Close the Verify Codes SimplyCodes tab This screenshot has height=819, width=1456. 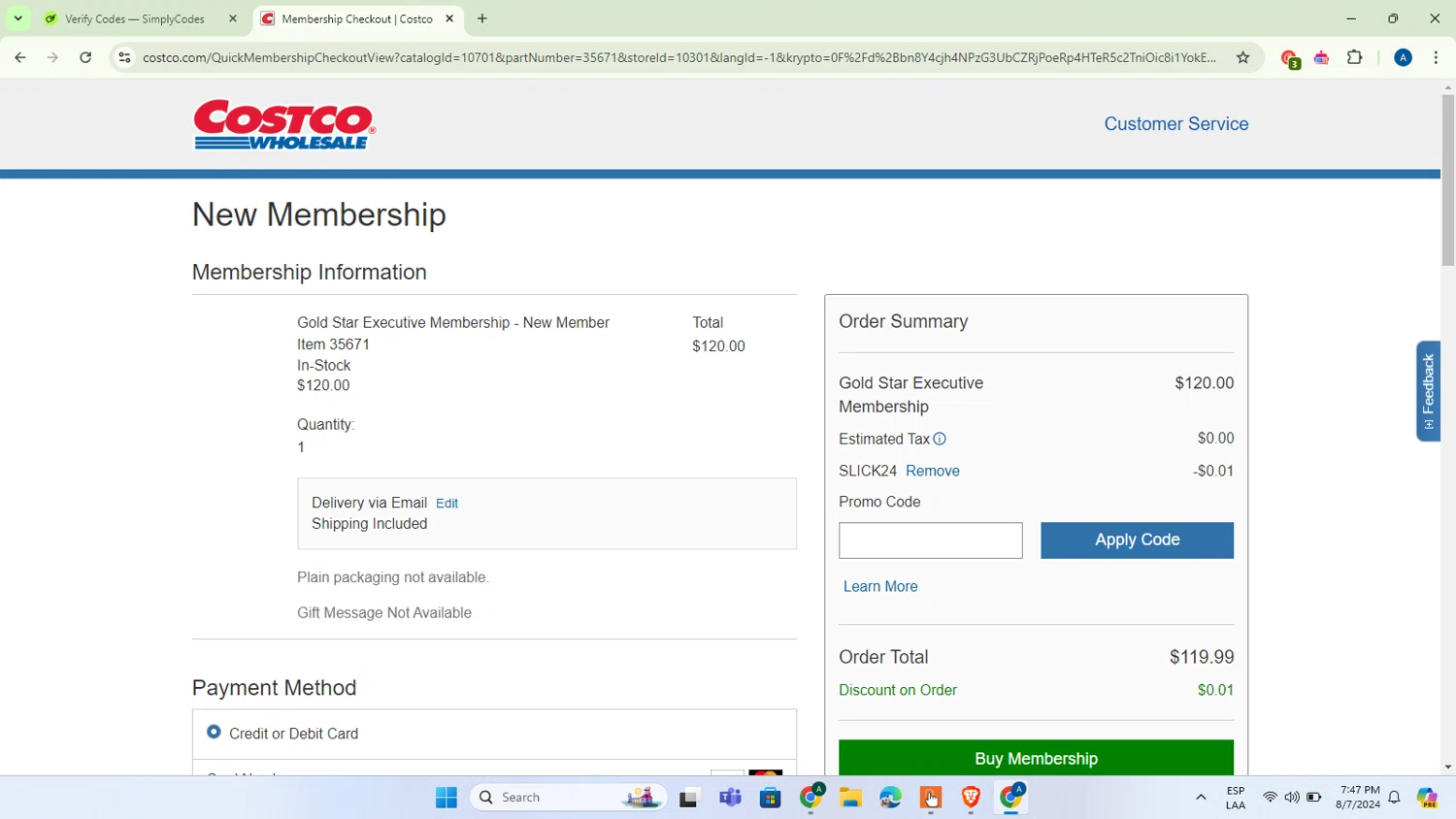coord(233,18)
